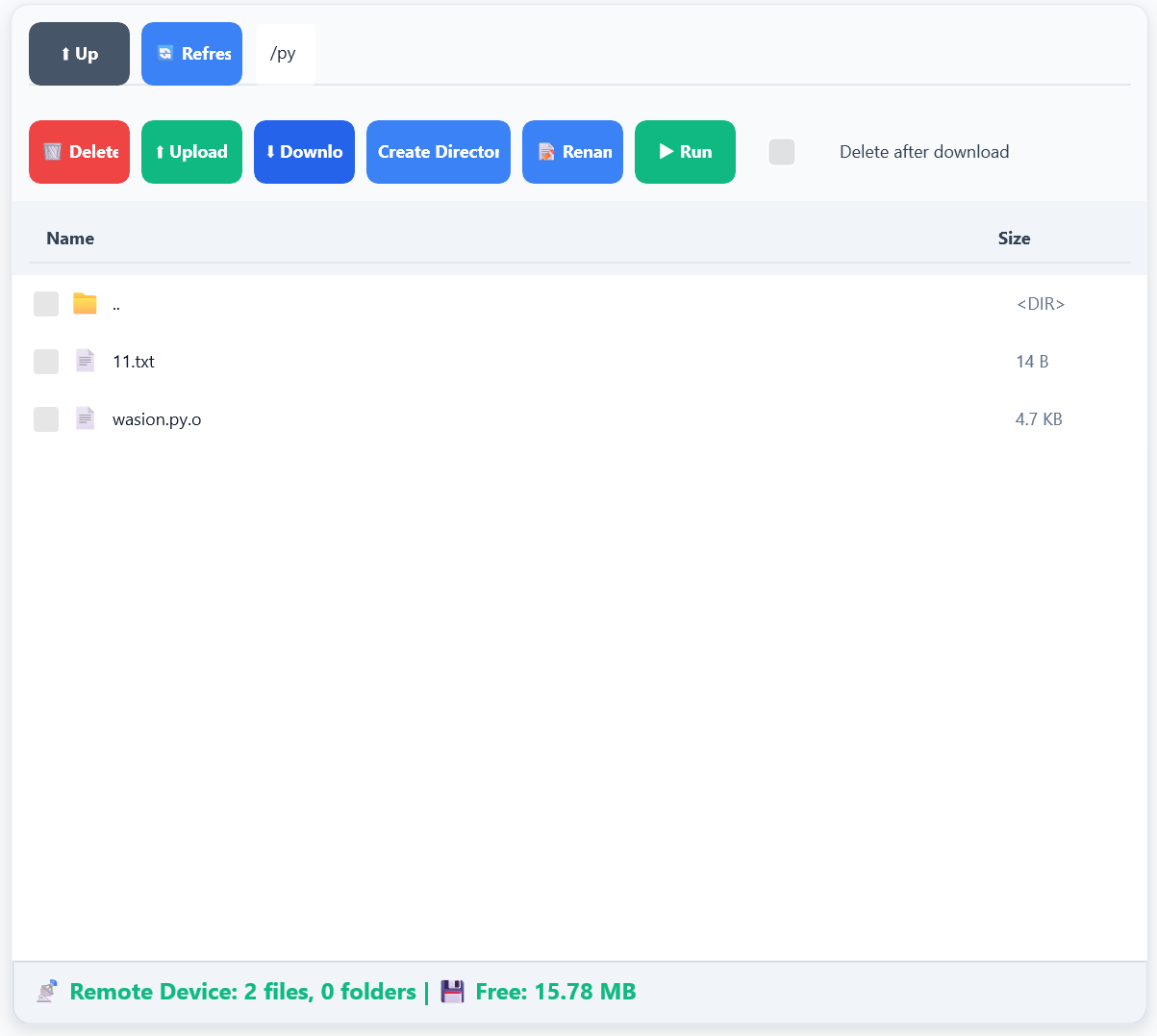Click the 11.txt file document icon
Screen dimensions: 1157x1036
coord(85,361)
